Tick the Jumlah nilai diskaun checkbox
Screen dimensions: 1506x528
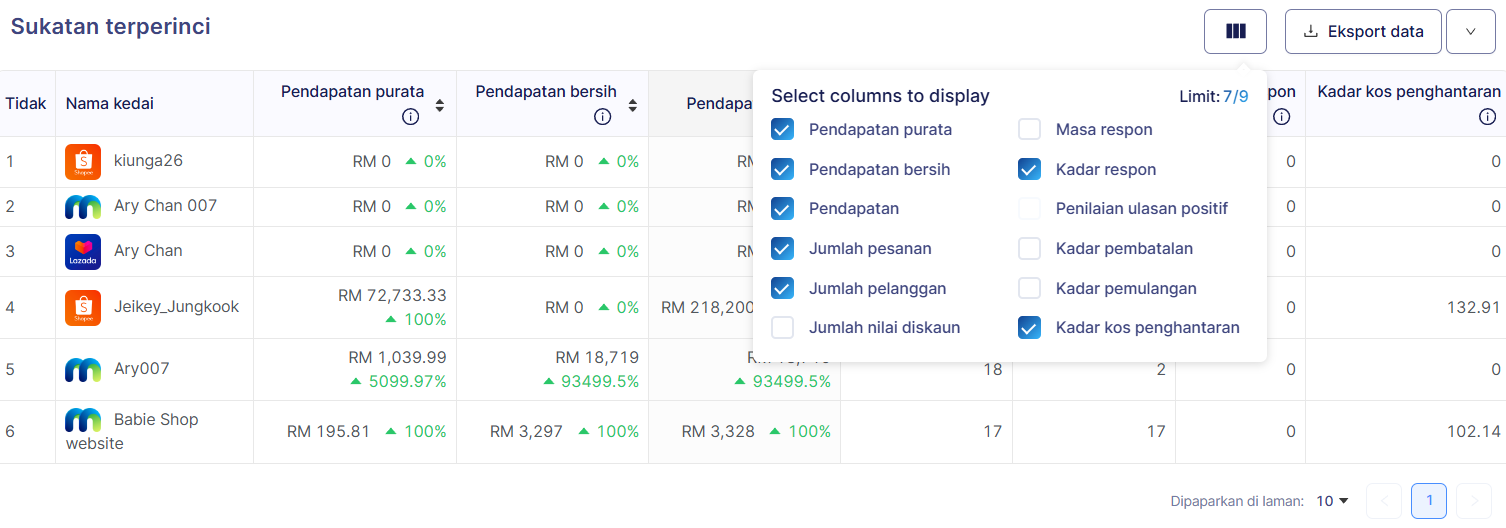(783, 327)
